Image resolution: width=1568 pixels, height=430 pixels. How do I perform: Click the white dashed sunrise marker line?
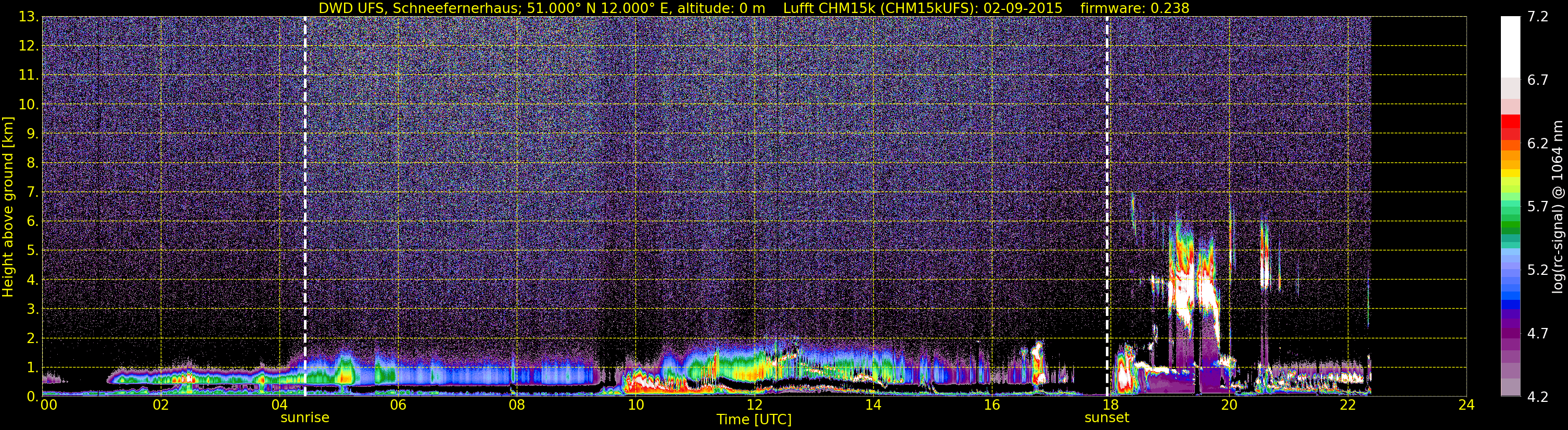point(305,207)
